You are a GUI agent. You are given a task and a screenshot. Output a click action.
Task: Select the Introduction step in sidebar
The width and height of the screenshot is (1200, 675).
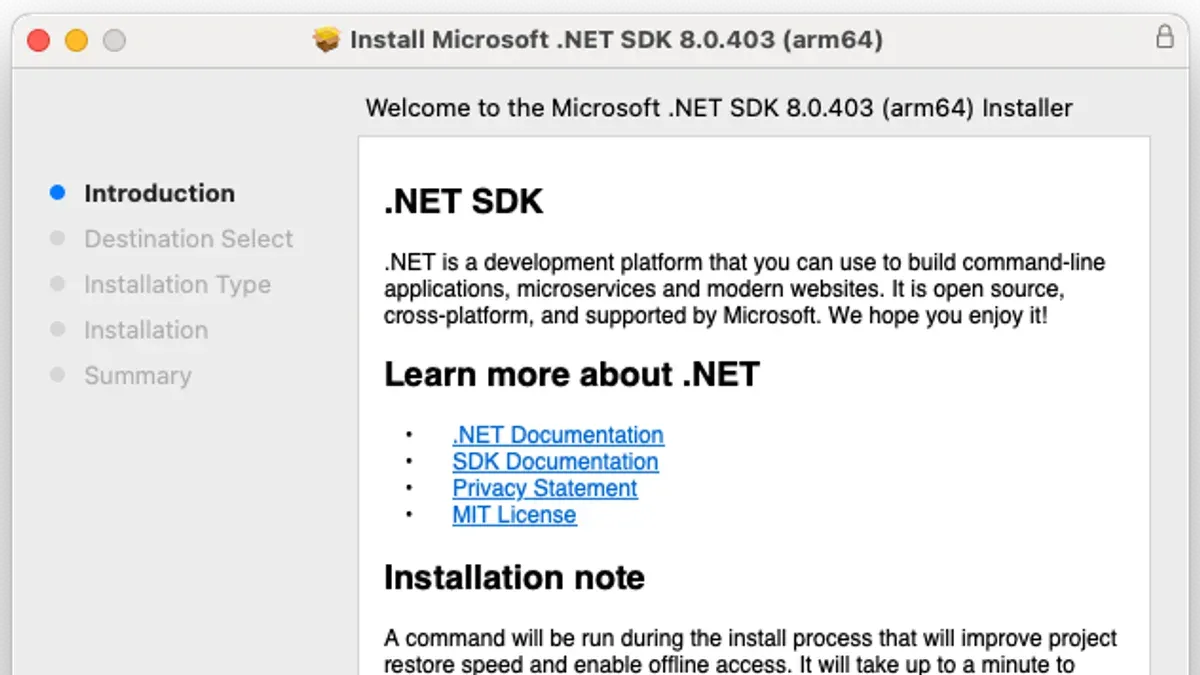click(160, 193)
